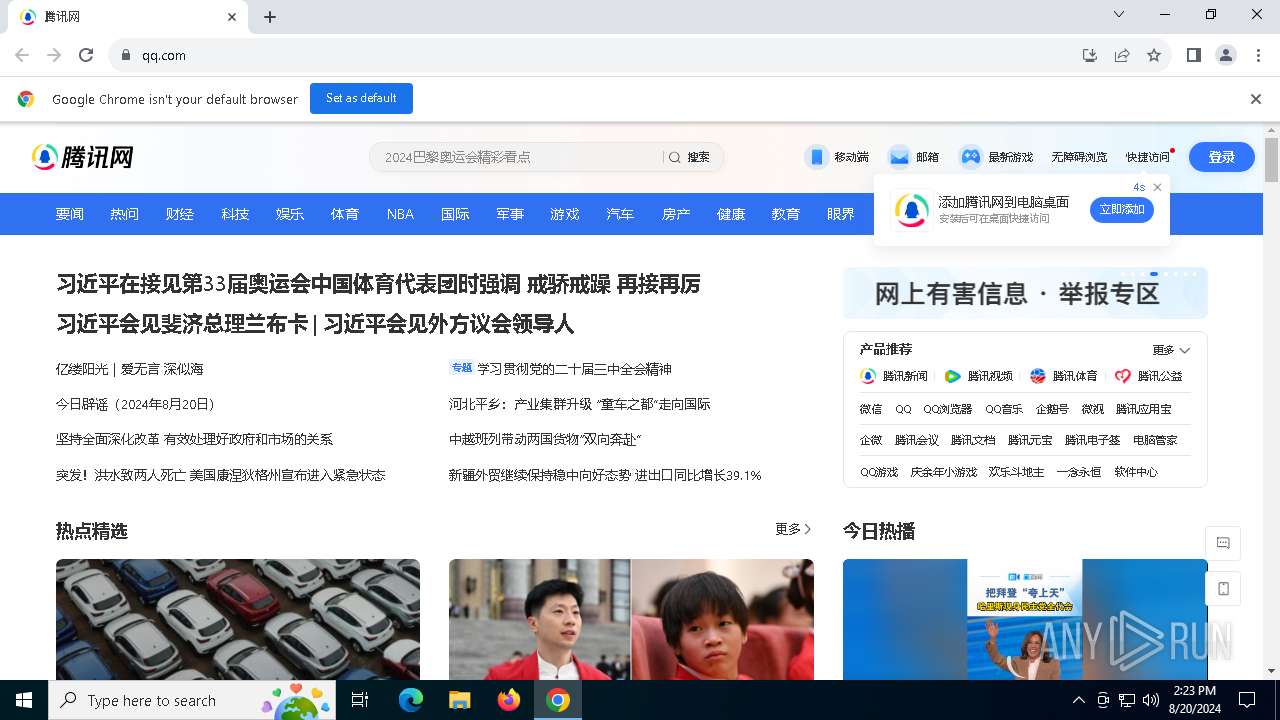Select the 汽车 nav tab
The width and height of the screenshot is (1280, 720).
(620, 214)
